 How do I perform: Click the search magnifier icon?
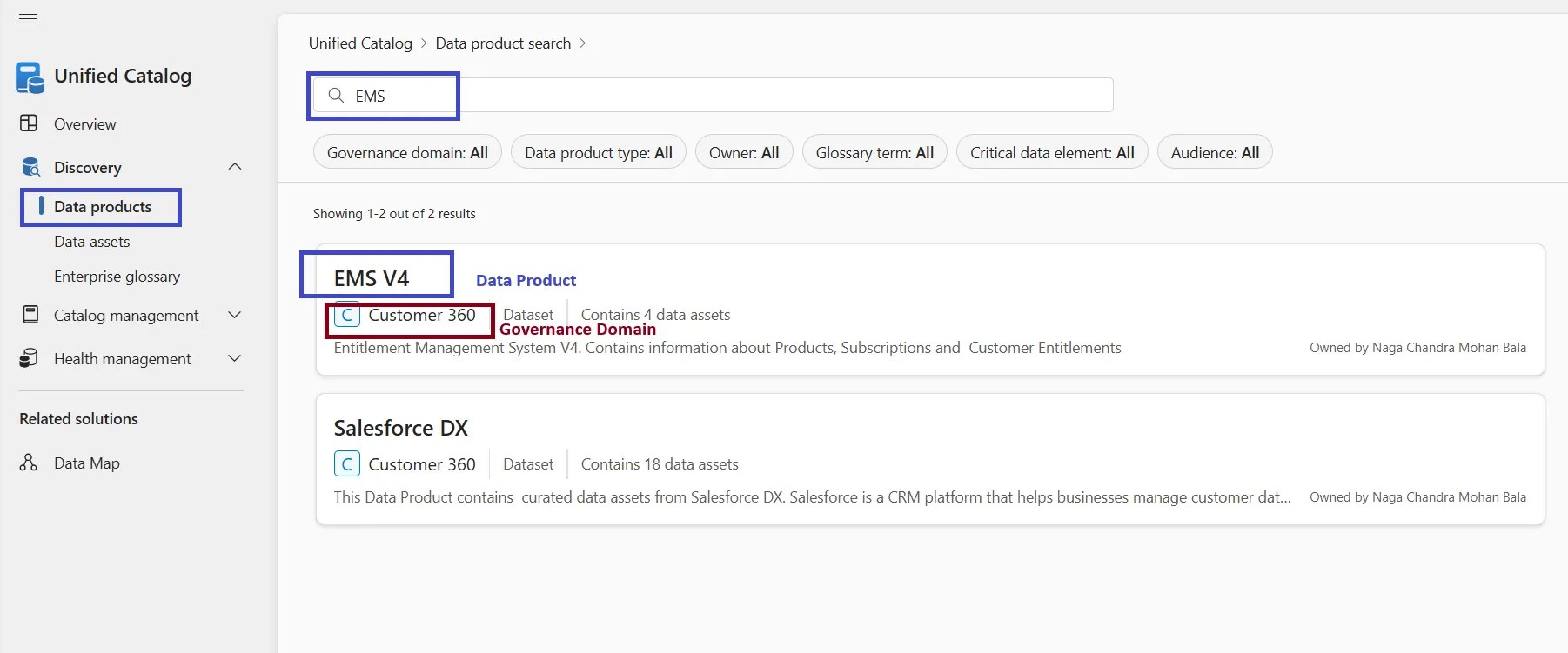point(336,95)
